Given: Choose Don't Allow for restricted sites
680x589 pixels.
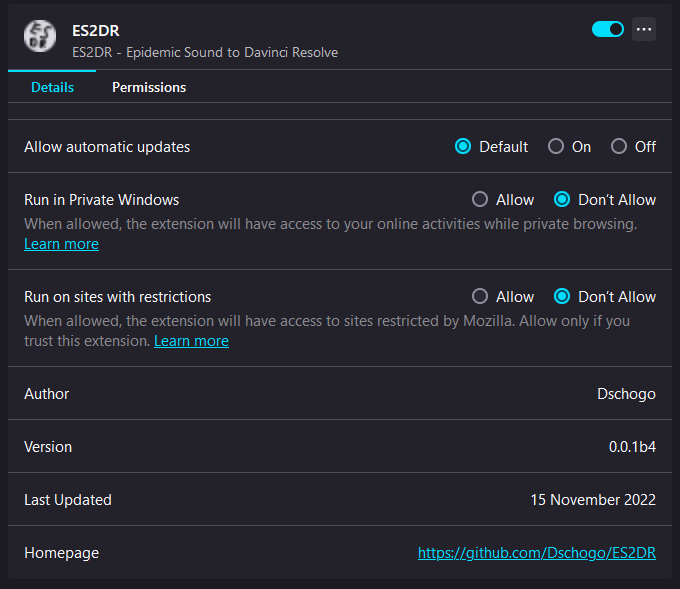Looking at the screenshot, I should (562, 296).
